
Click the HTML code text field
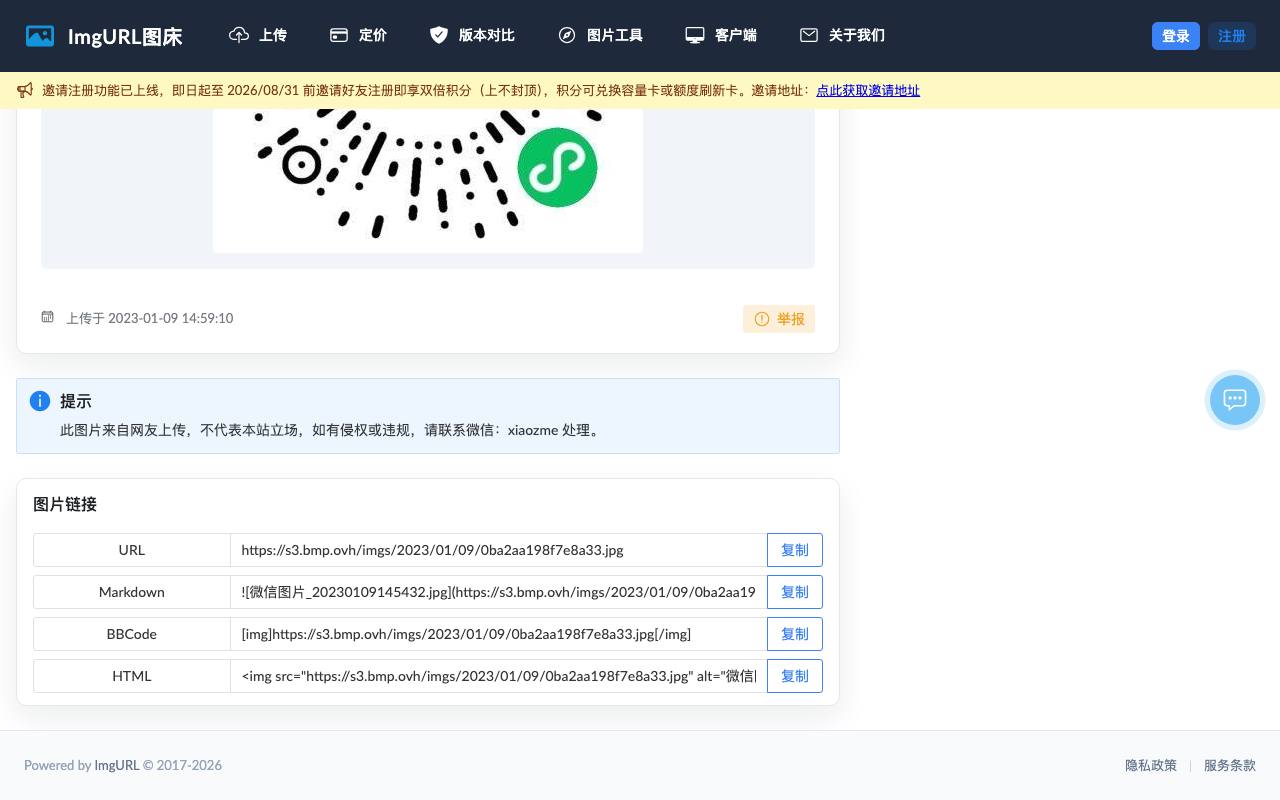[x=499, y=676]
